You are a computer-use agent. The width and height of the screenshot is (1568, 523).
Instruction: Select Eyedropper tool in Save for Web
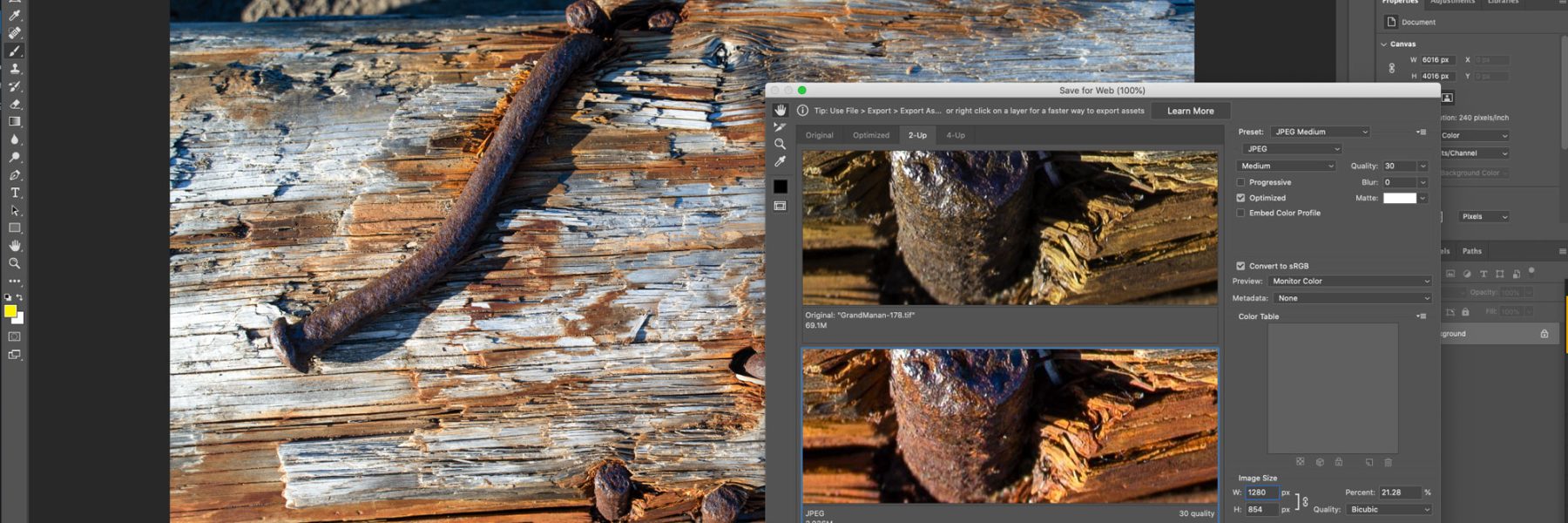(780, 162)
